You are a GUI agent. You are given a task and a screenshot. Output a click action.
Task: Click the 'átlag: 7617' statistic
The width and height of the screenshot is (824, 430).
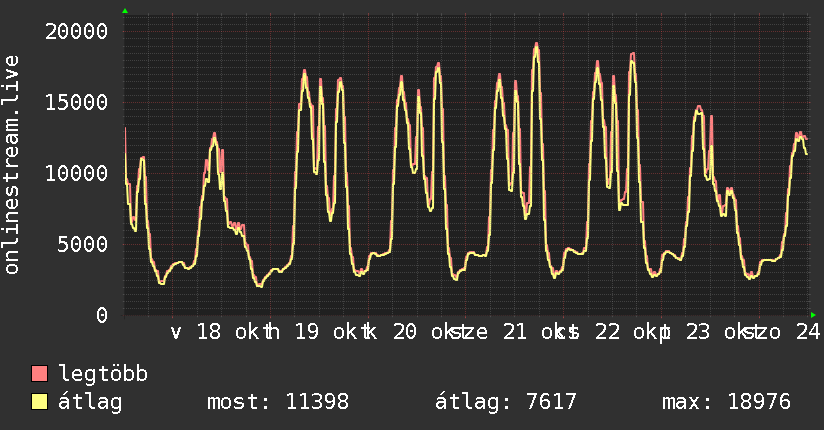pyautogui.click(x=506, y=402)
